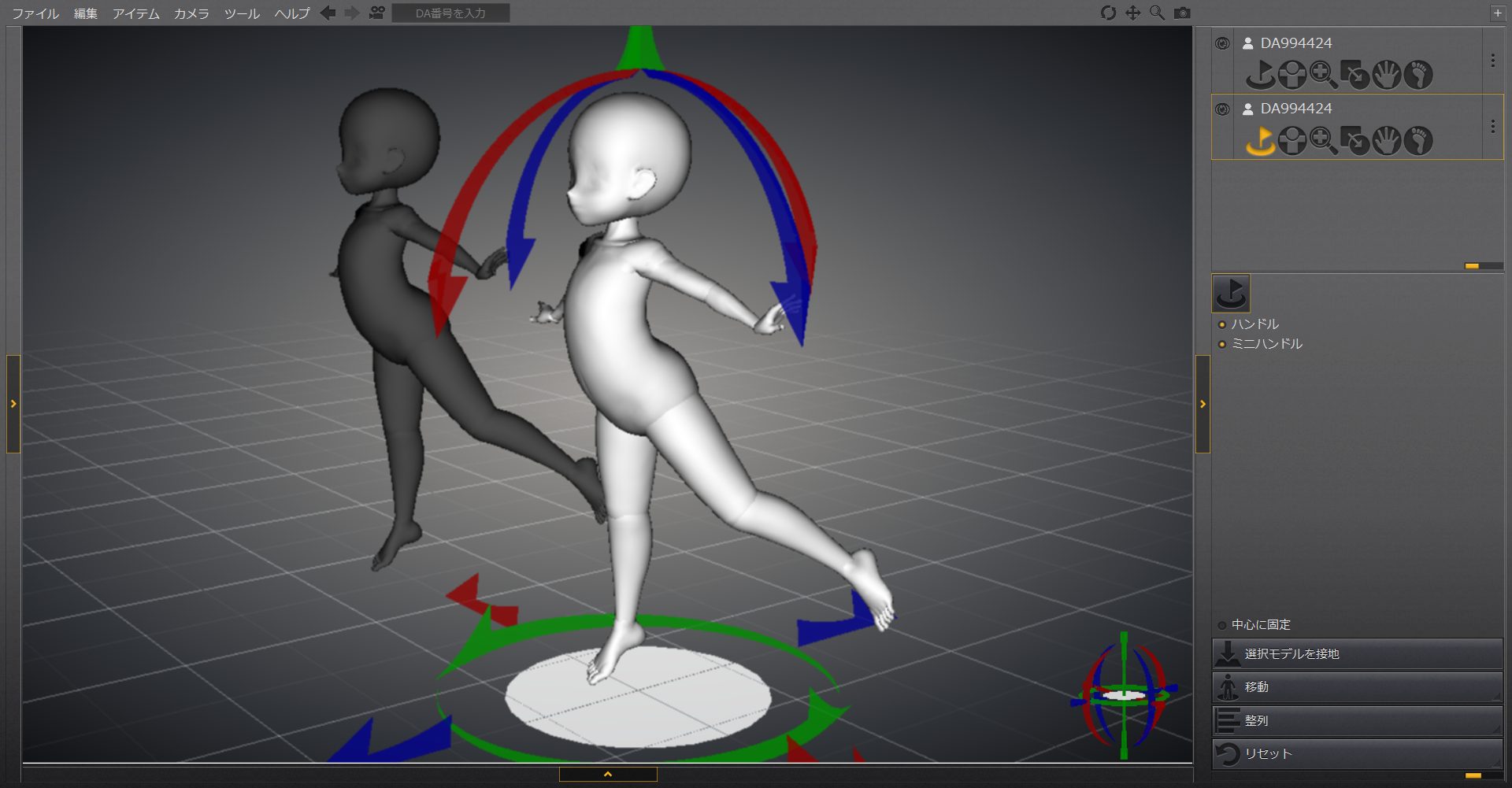
Task: Open the カメラ menu
Action: click(x=191, y=13)
